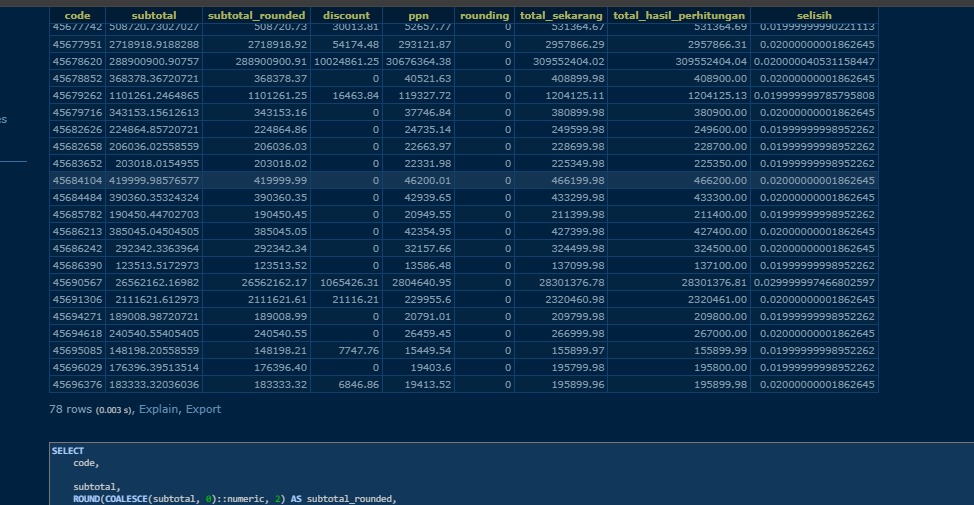Select code cell 45685782

click(x=77, y=214)
